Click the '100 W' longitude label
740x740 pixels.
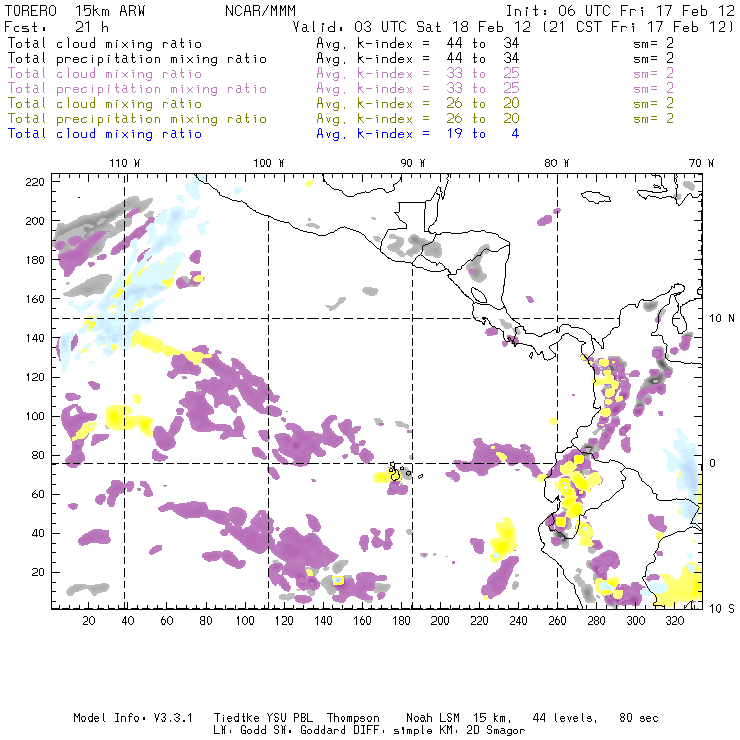coord(269,163)
